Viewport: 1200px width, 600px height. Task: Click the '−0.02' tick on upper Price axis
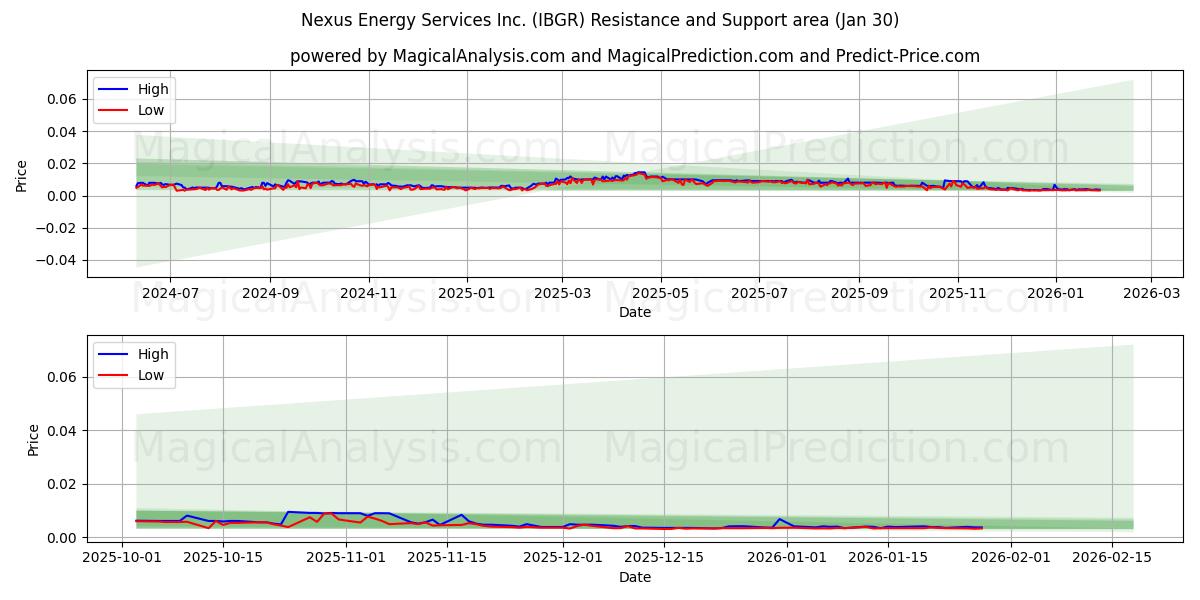tap(57, 228)
